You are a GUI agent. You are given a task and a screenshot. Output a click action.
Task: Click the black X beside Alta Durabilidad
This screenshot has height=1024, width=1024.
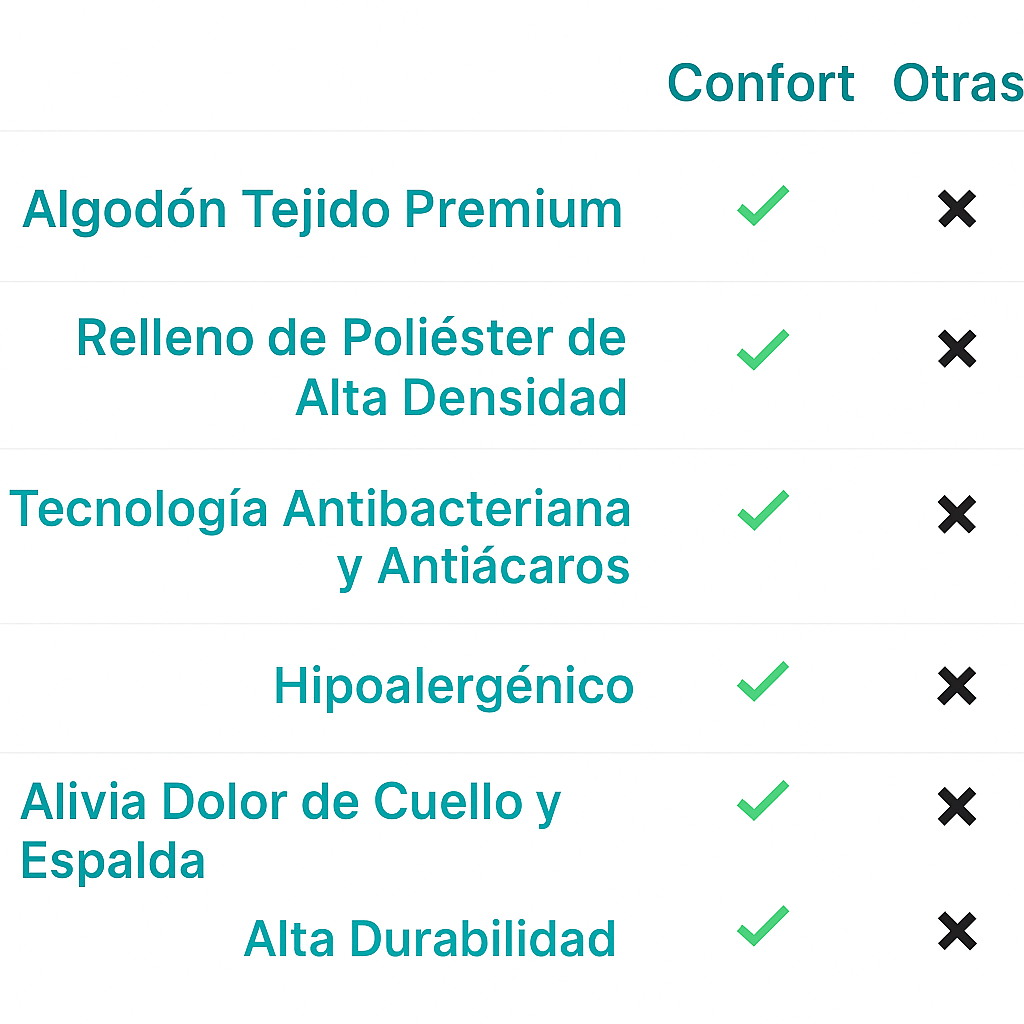[x=957, y=931]
